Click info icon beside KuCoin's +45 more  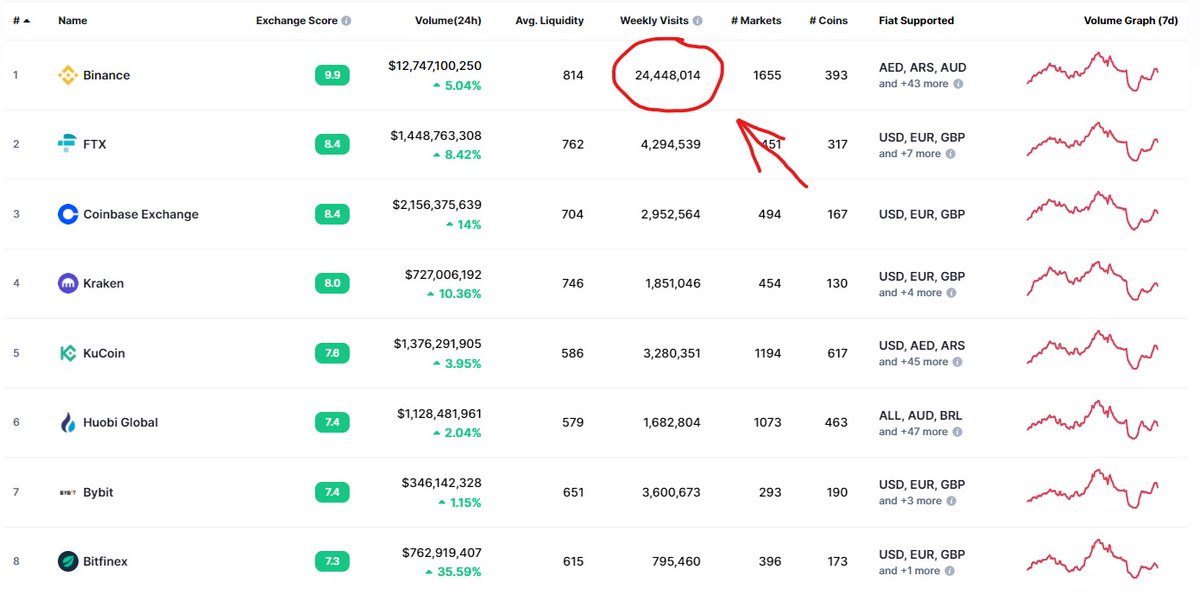[958, 362]
